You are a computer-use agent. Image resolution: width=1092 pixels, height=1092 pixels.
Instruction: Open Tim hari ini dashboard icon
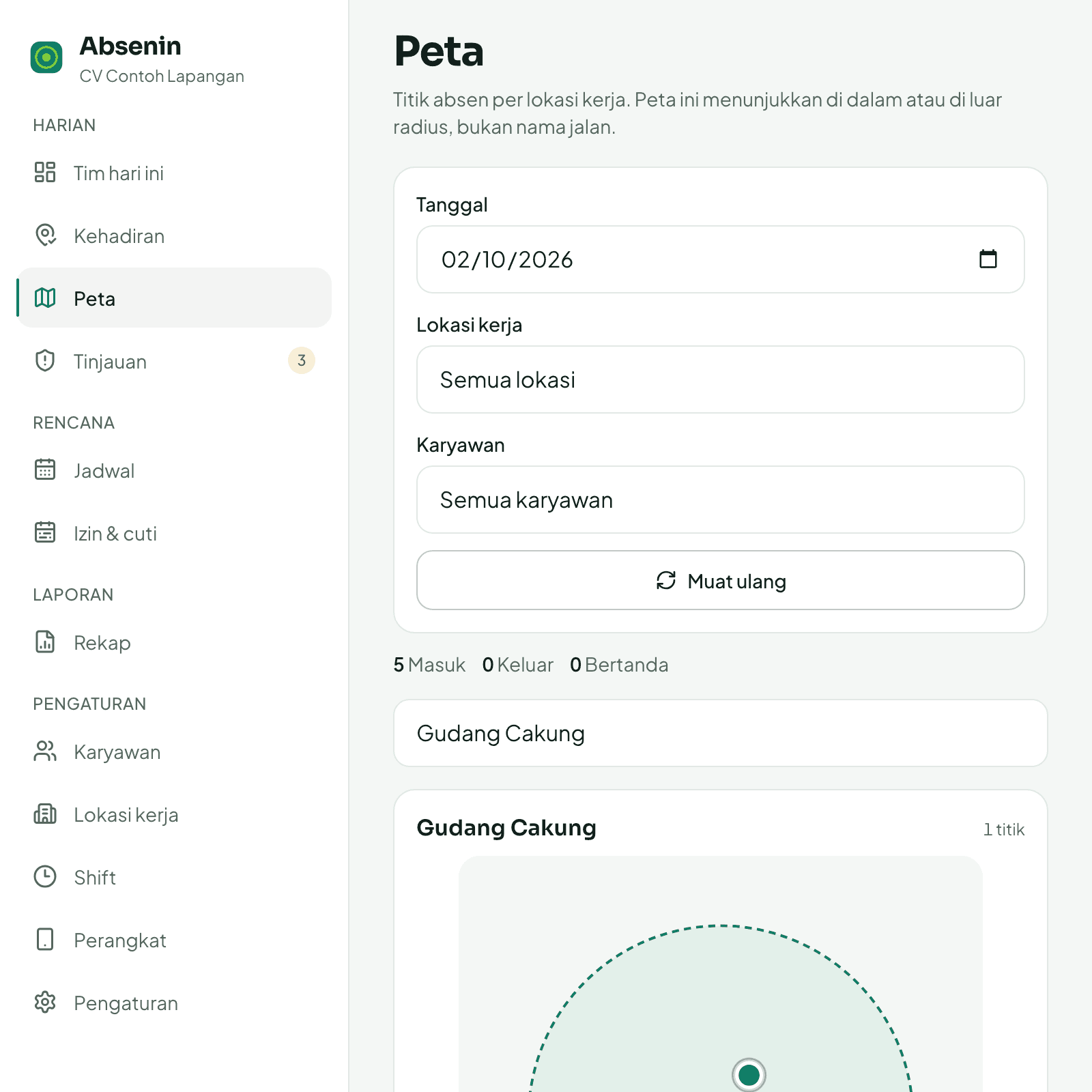pyautogui.click(x=45, y=172)
